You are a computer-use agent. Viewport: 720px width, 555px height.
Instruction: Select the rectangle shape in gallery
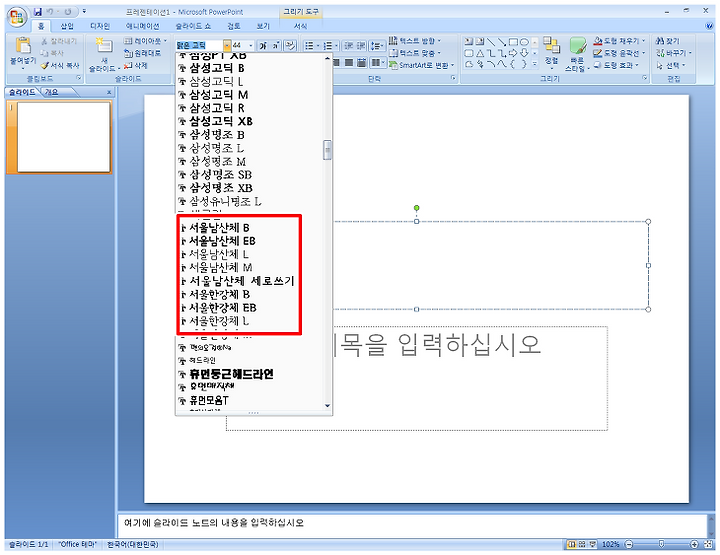click(x=513, y=42)
